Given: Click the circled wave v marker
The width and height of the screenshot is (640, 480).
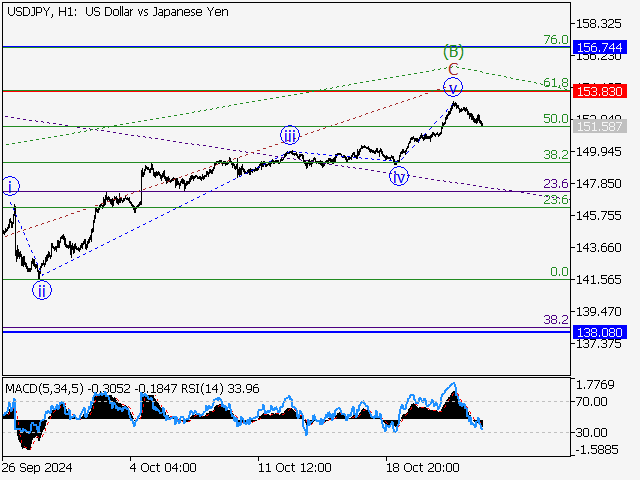Looking at the screenshot, I should point(453,87).
